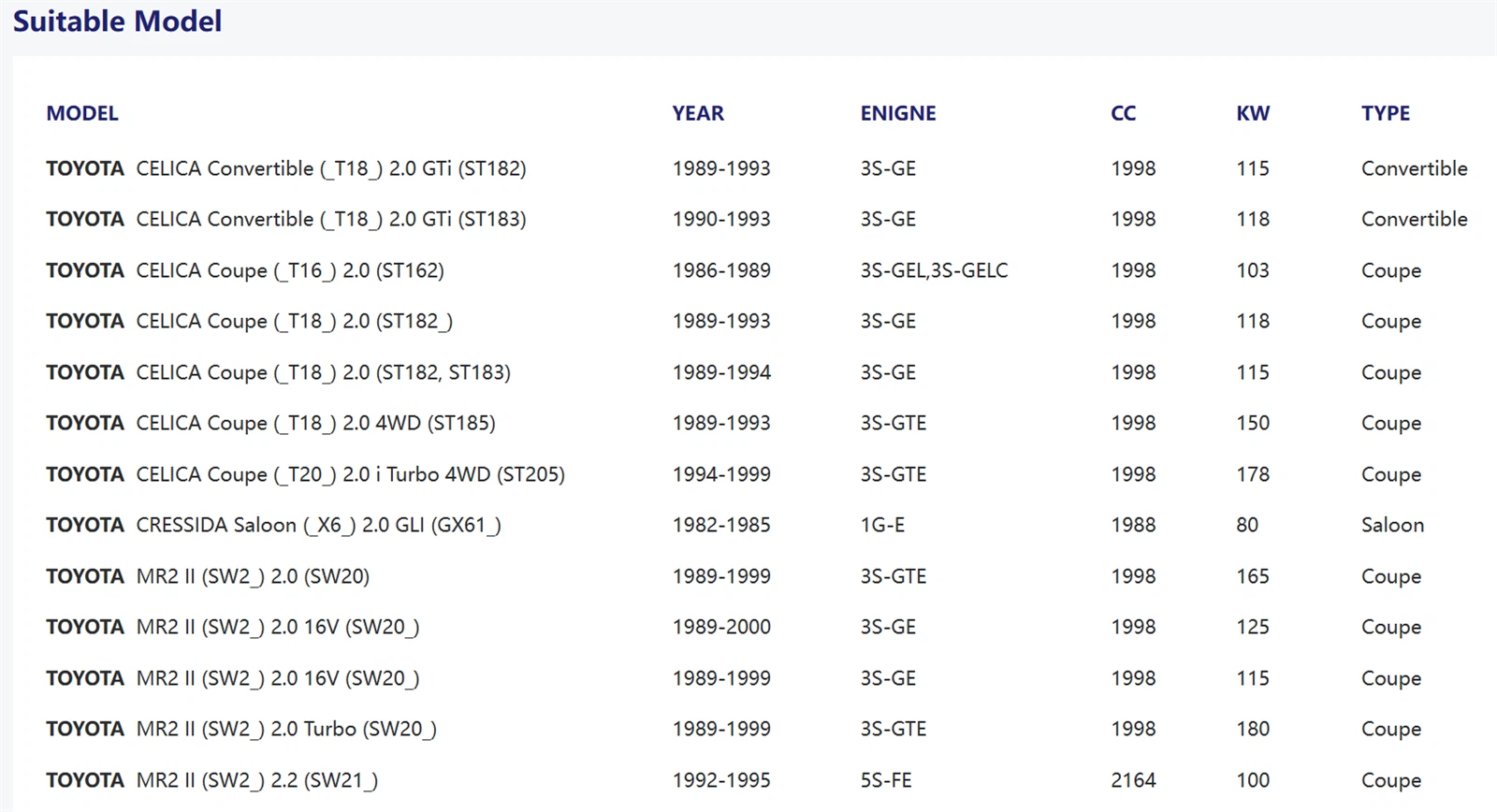Click CELICA Coupe 2.0 4WD (ST185) model
Image resolution: width=1497 pixels, height=812 pixels.
pos(315,423)
